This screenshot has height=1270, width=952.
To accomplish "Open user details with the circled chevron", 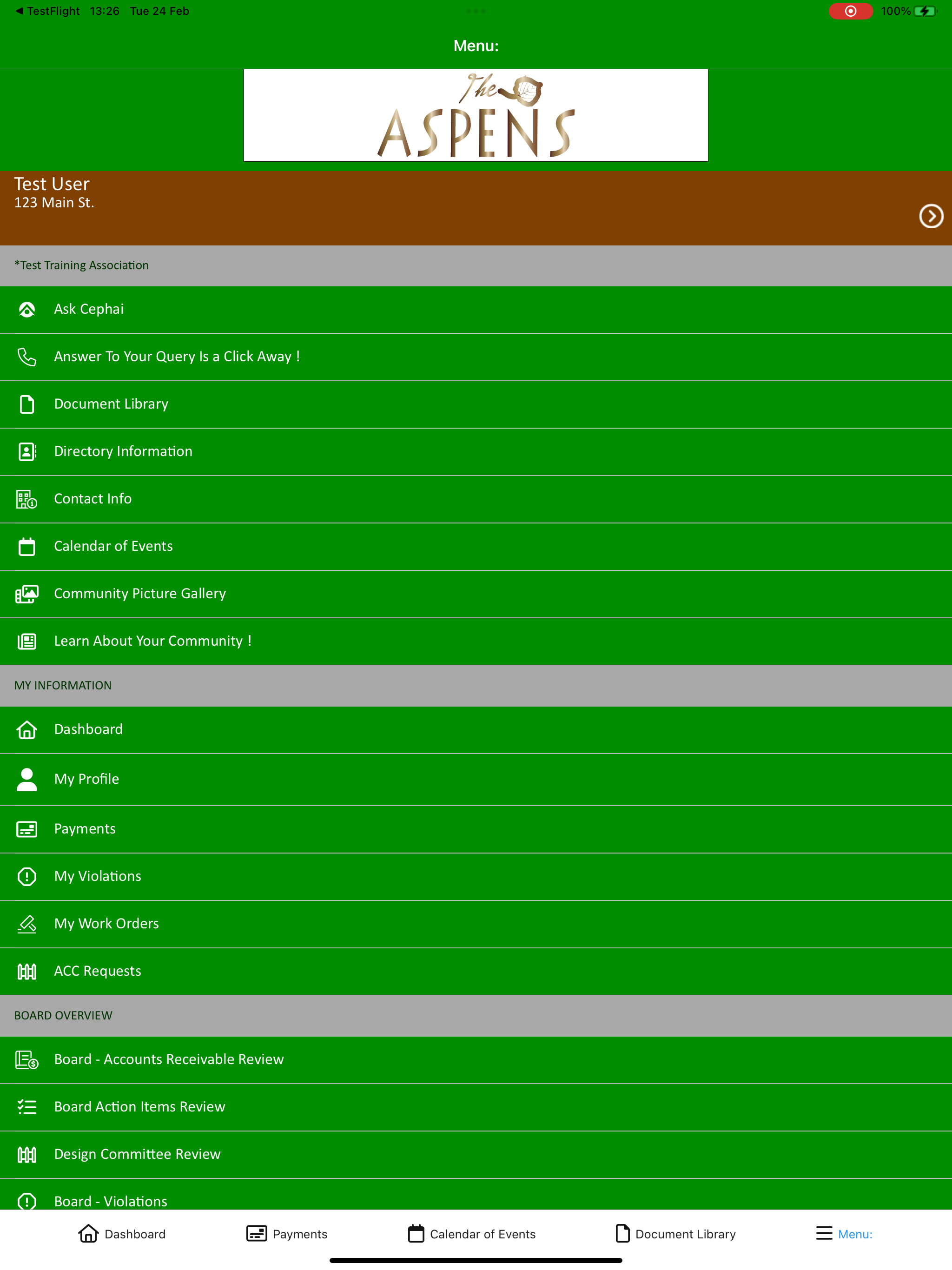I will pos(931,216).
